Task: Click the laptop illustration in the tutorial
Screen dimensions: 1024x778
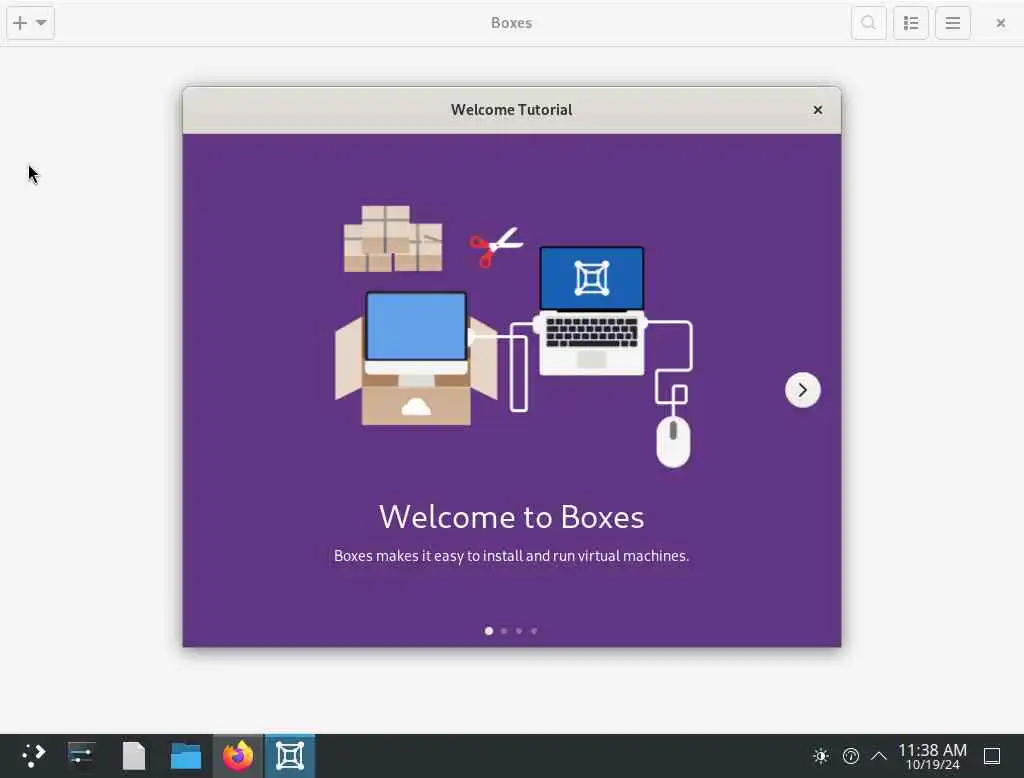Action: [592, 310]
